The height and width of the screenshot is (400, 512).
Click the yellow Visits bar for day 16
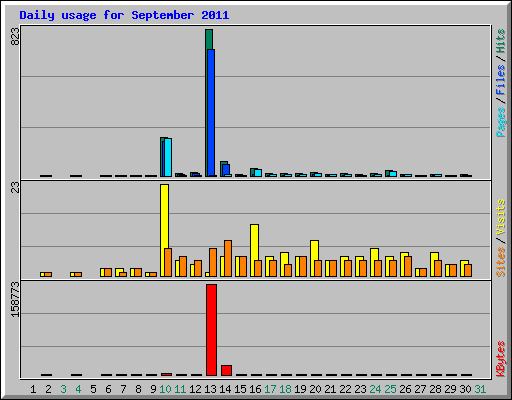pos(254,242)
